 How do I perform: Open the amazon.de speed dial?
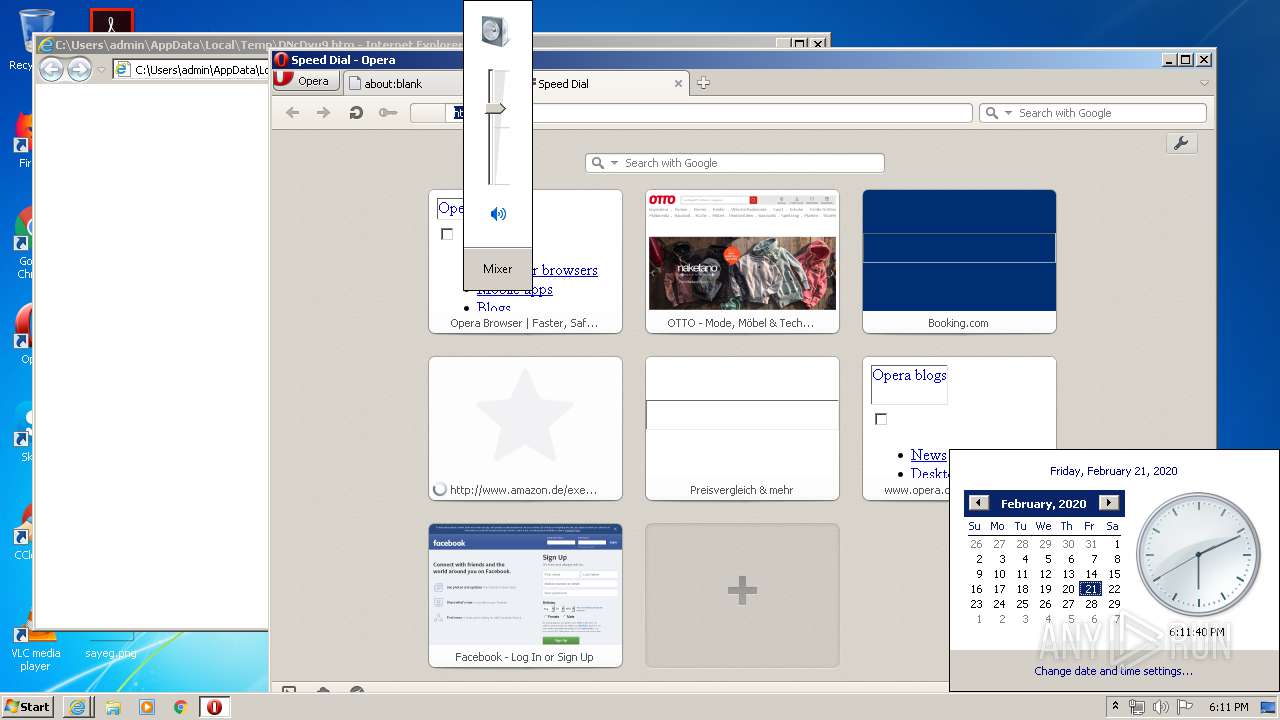click(525, 428)
